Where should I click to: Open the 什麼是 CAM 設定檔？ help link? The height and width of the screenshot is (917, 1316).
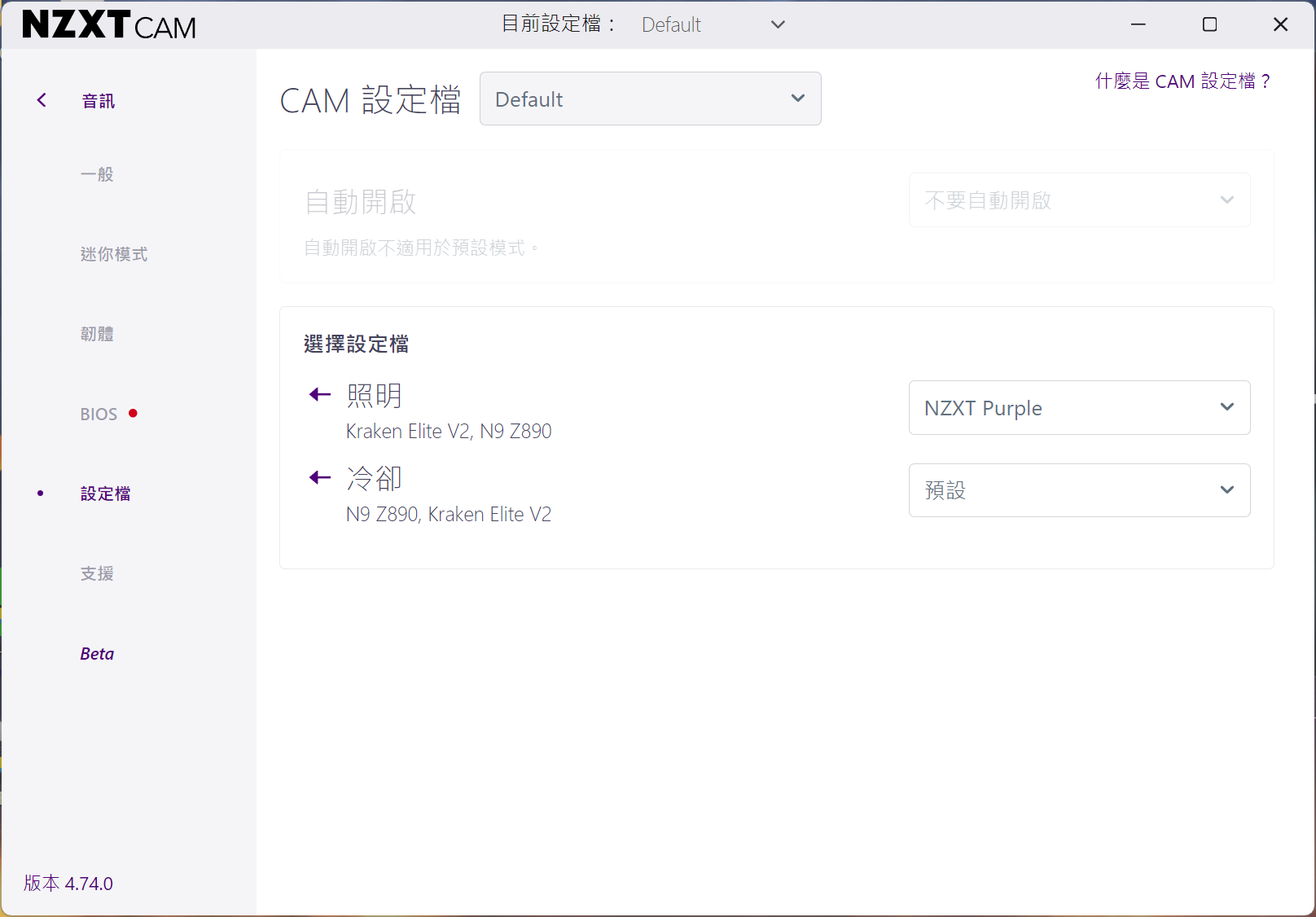click(1182, 81)
